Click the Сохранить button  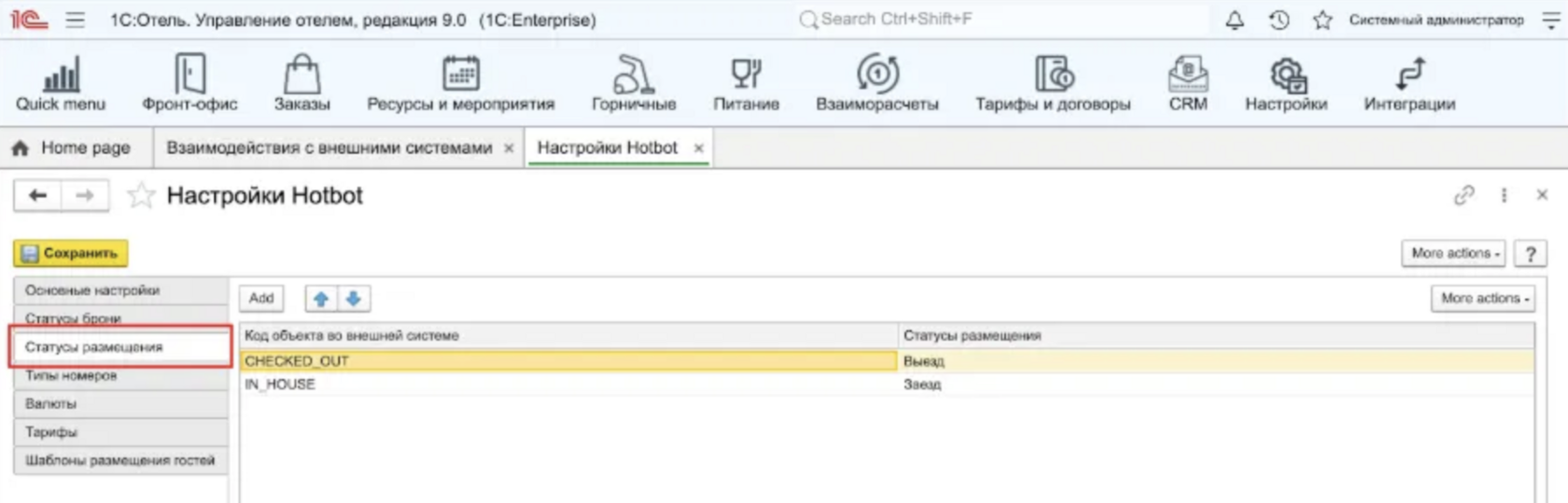pos(71,253)
